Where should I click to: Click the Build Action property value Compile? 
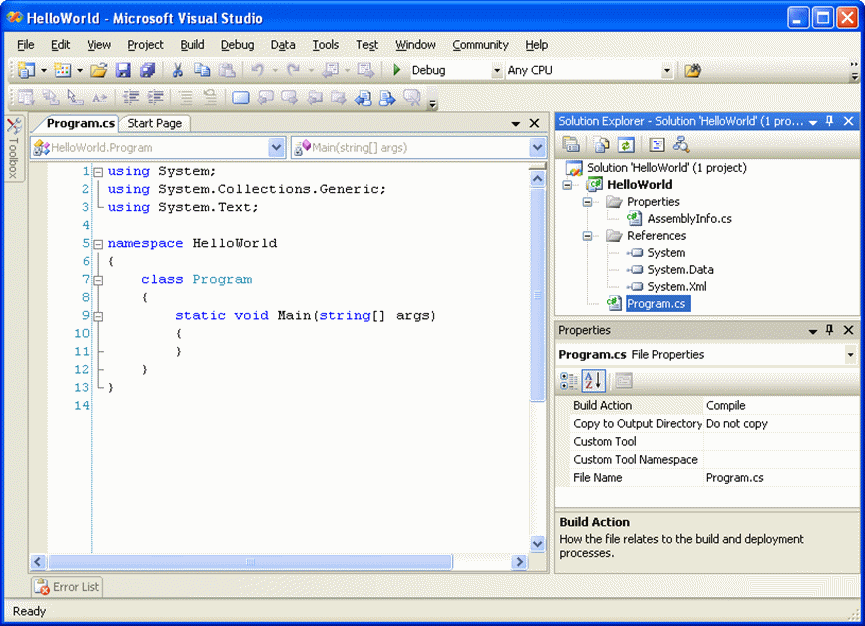(x=780, y=405)
